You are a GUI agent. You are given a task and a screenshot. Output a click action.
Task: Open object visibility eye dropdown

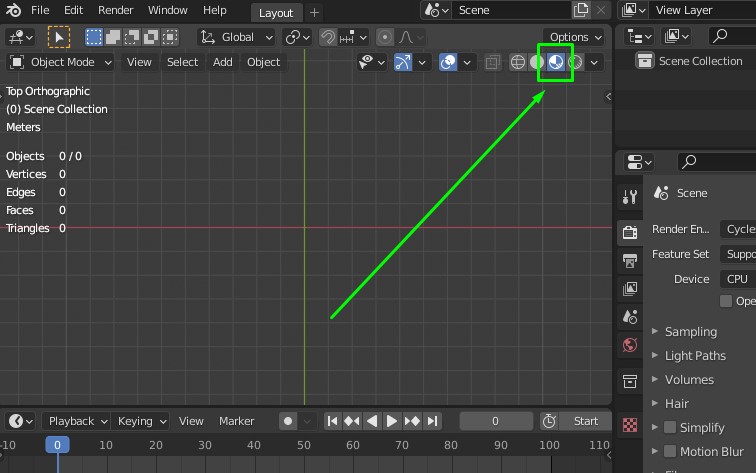[x=372, y=62]
